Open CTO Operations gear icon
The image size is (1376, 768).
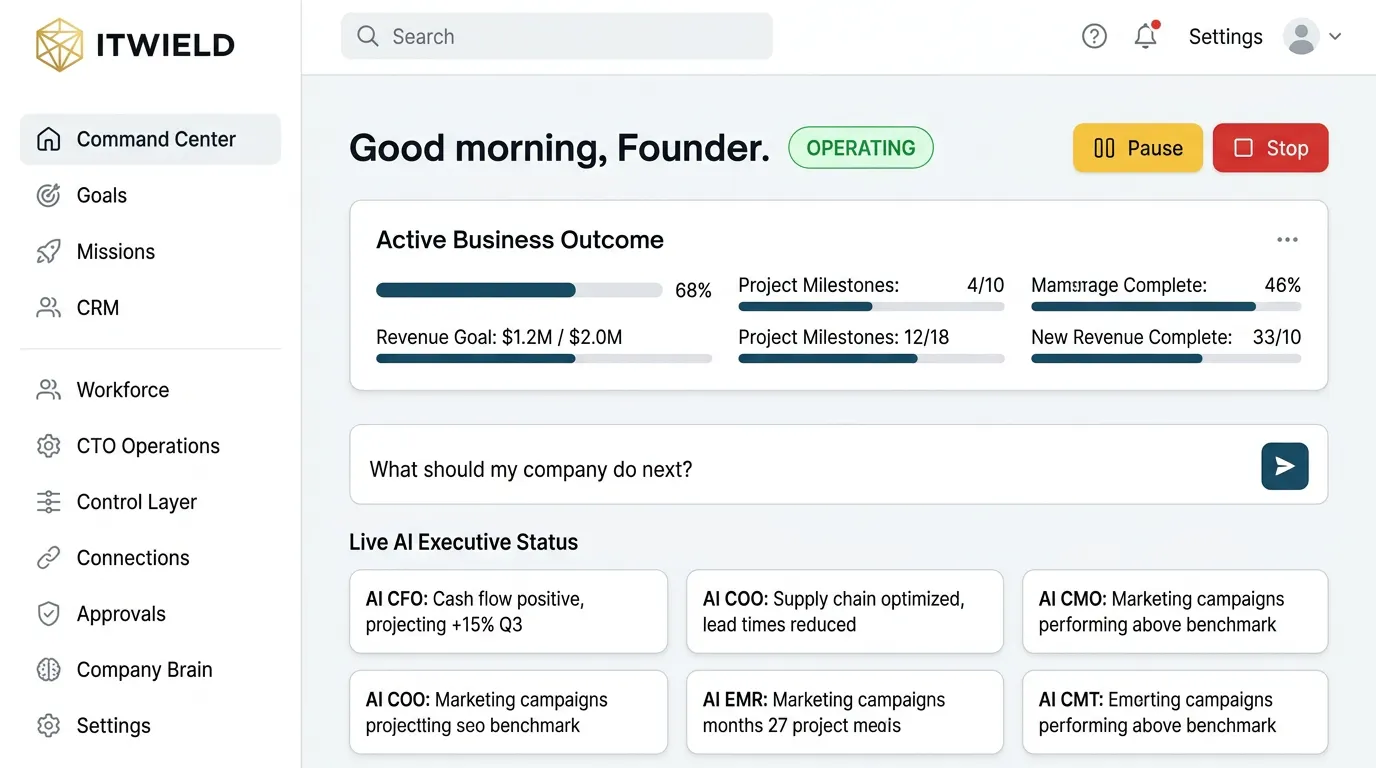point(48,445)
